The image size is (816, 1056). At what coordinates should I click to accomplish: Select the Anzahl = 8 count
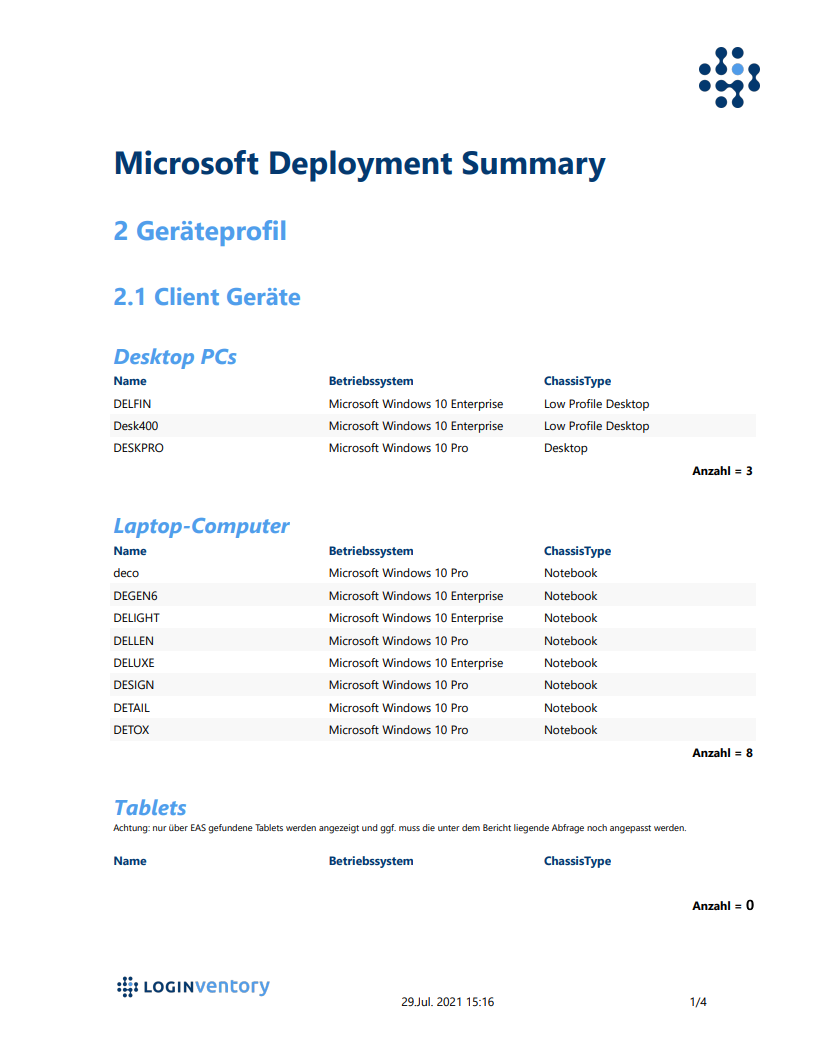coord(722,754)
